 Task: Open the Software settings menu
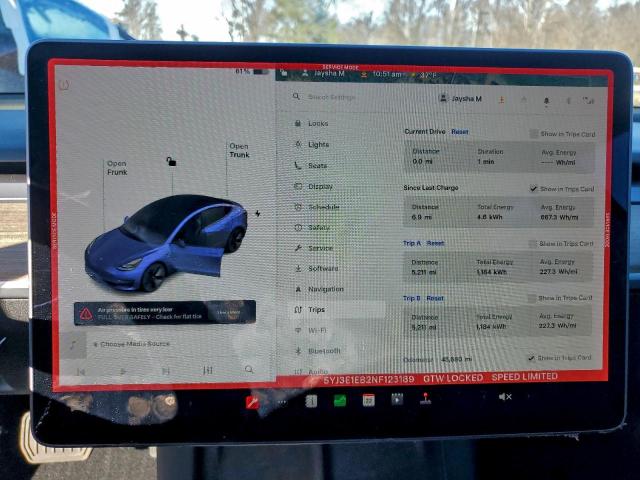[317, 268]
